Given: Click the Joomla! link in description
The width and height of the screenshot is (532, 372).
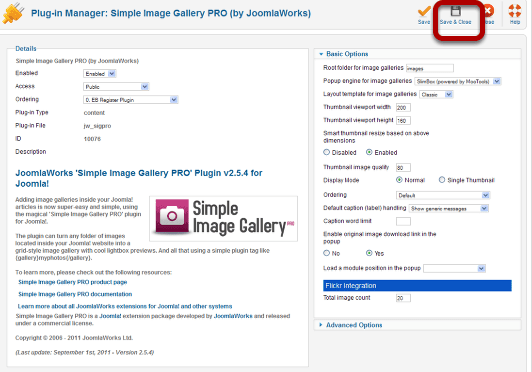Looking at the screenshot, I should [x=110, y=316].
